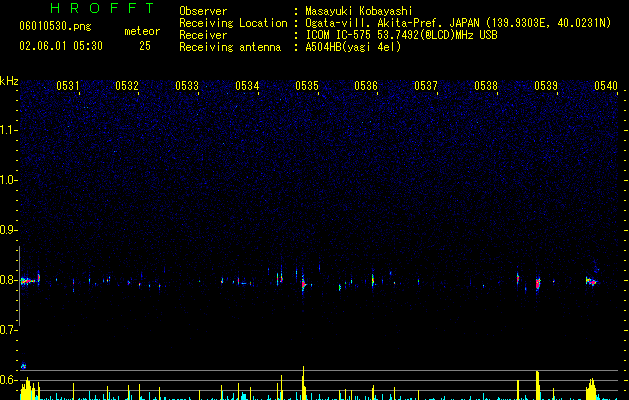Viewport: 629px width, 400px height.
Task: Click the 0537 time label
Action: (426, 86)
